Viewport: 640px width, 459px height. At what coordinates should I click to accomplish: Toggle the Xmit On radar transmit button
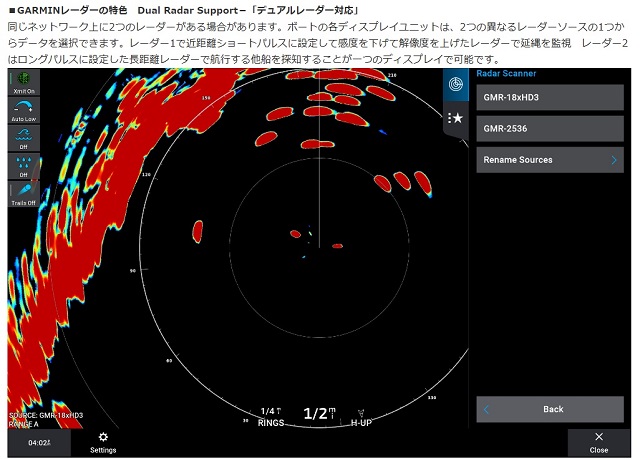(23, 82)
